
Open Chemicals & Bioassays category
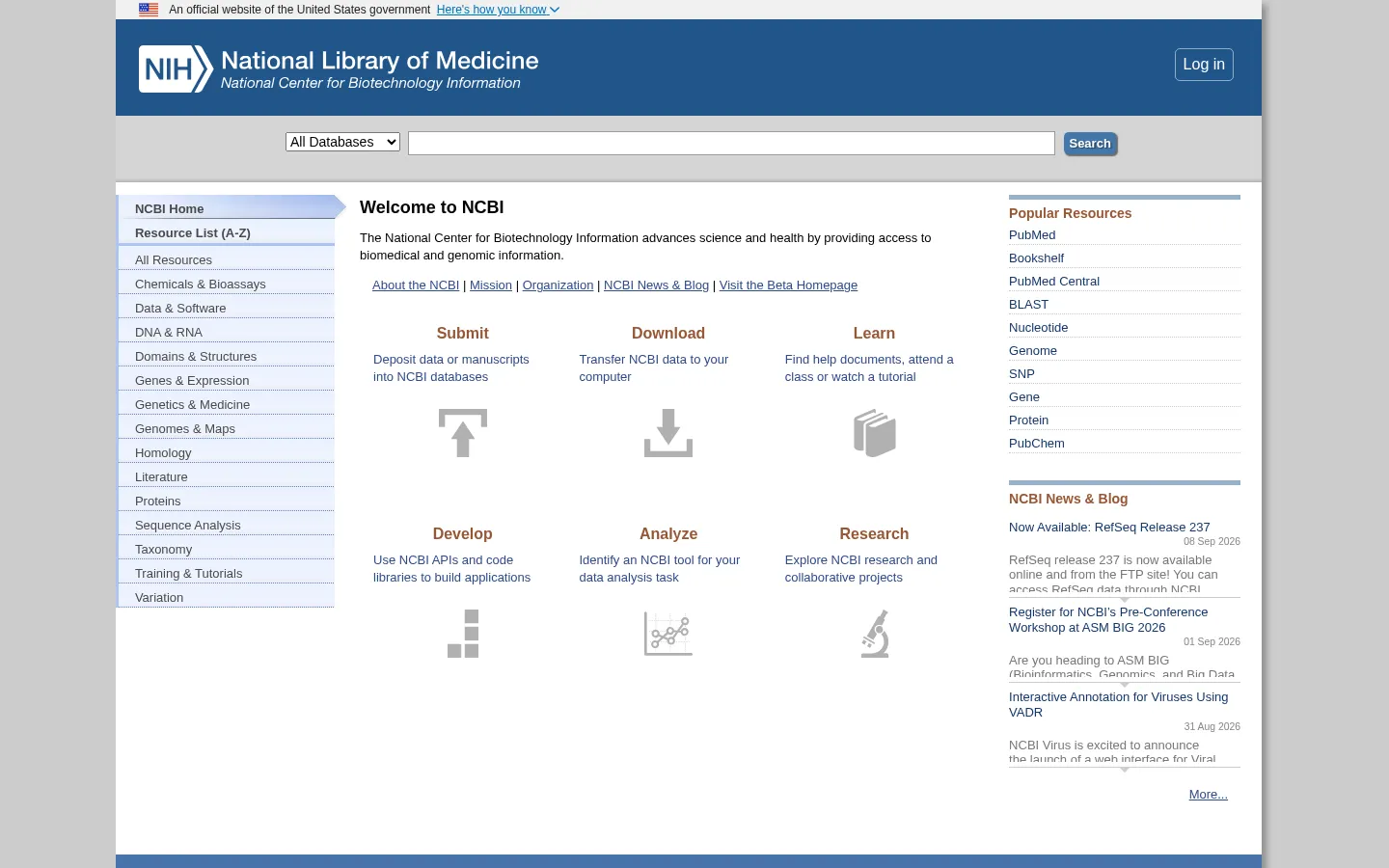[x=226, y=284]
